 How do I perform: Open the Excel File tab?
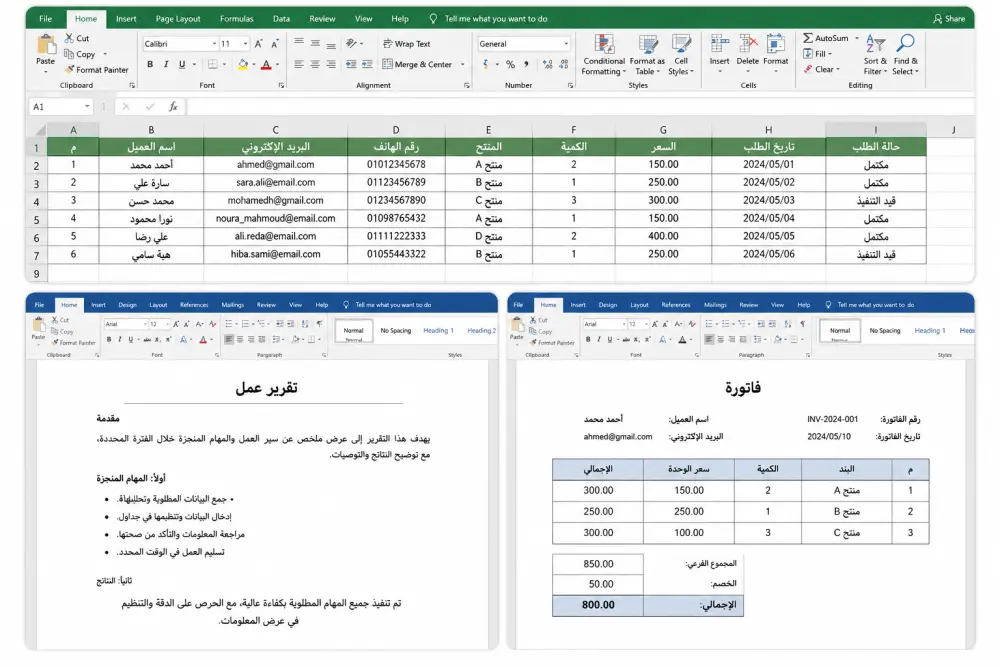coord(45,18)
